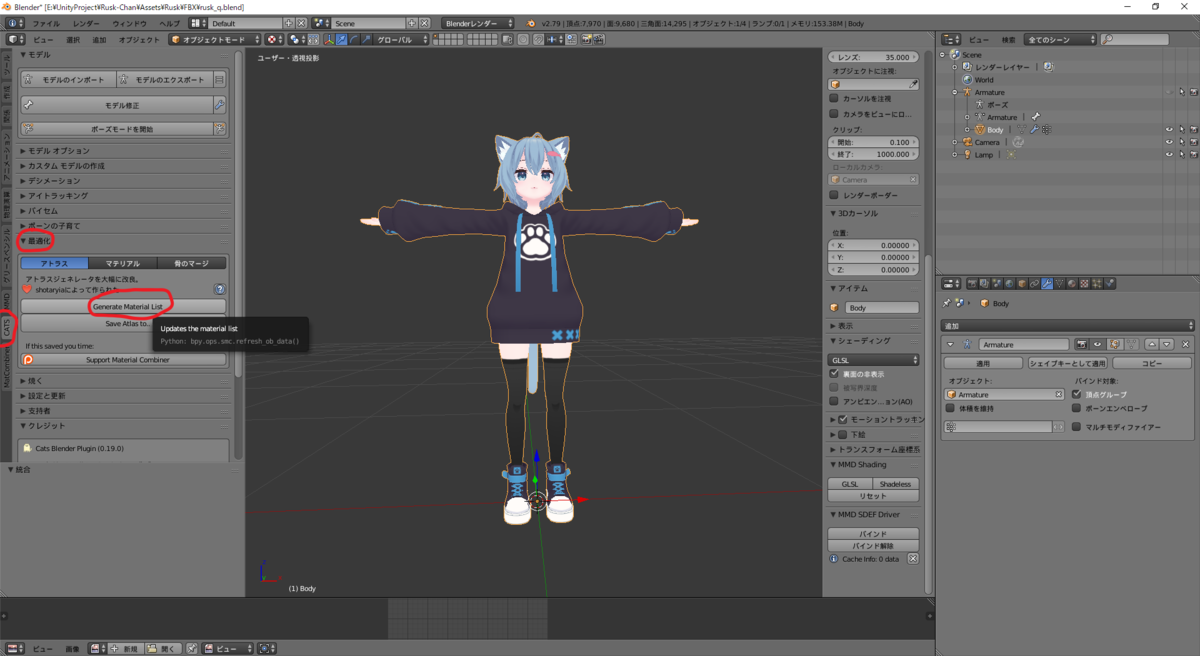Click the Camera object icon in outliner

click(x=966, y=142)
